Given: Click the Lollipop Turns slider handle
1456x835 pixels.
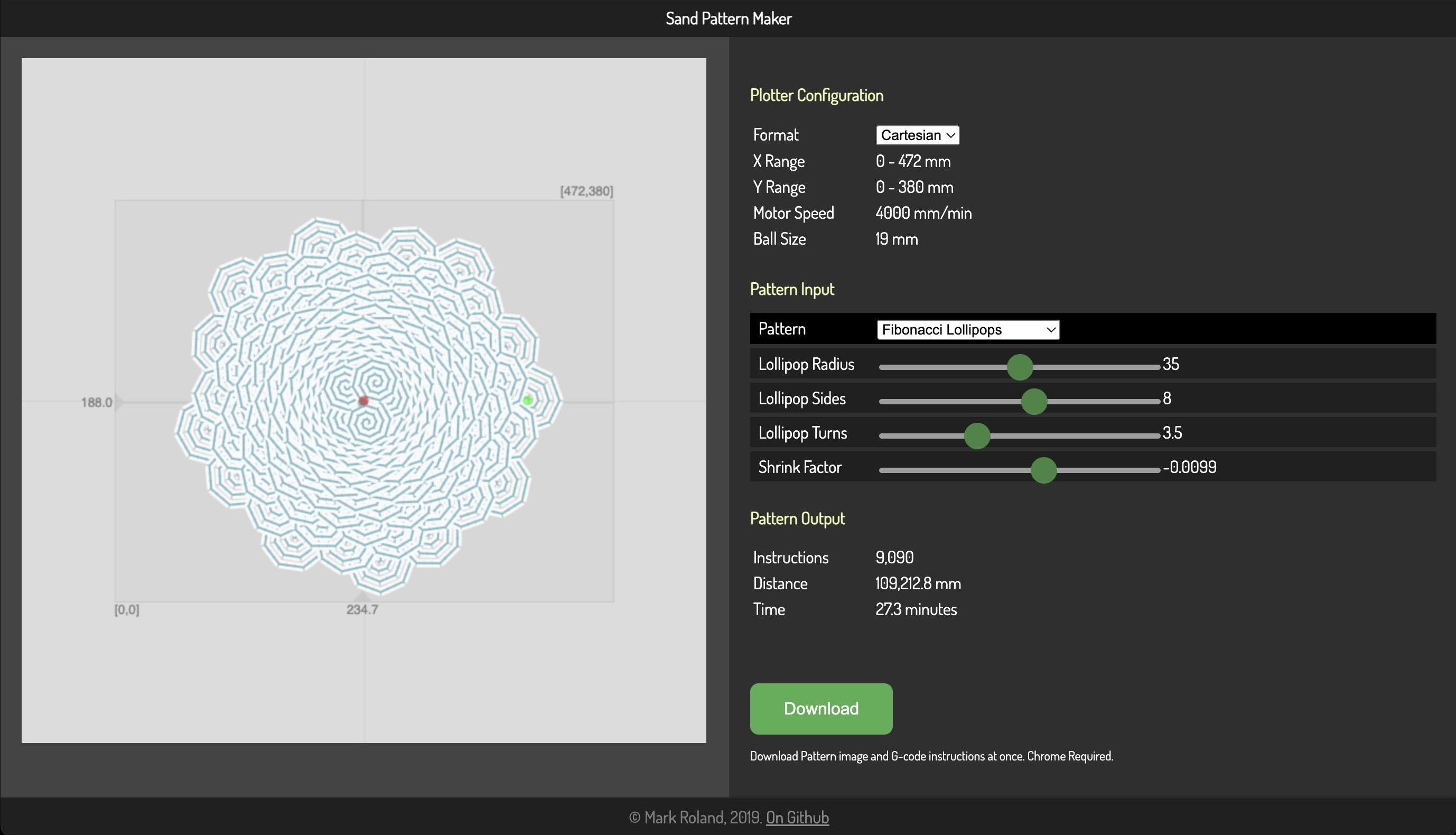Looking at the screenshot, I should click(977, 436).
